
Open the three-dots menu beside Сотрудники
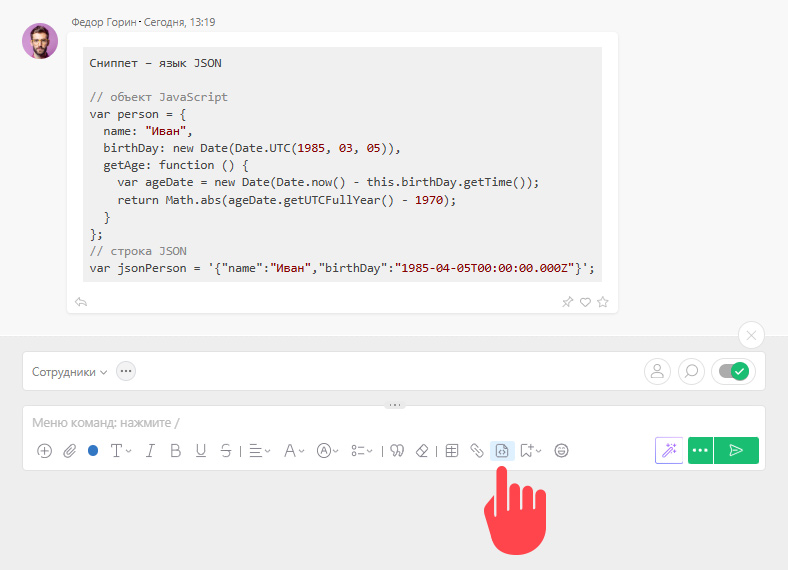click(x=126, y=371)
